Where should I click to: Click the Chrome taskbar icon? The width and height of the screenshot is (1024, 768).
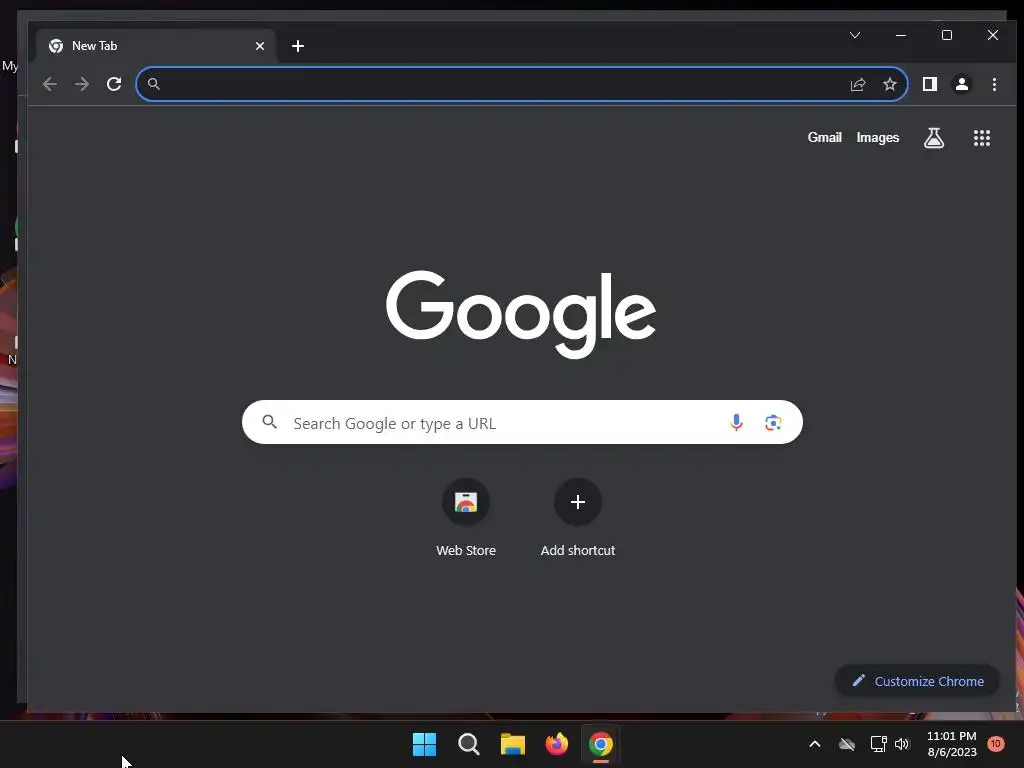tap(601, 744)
